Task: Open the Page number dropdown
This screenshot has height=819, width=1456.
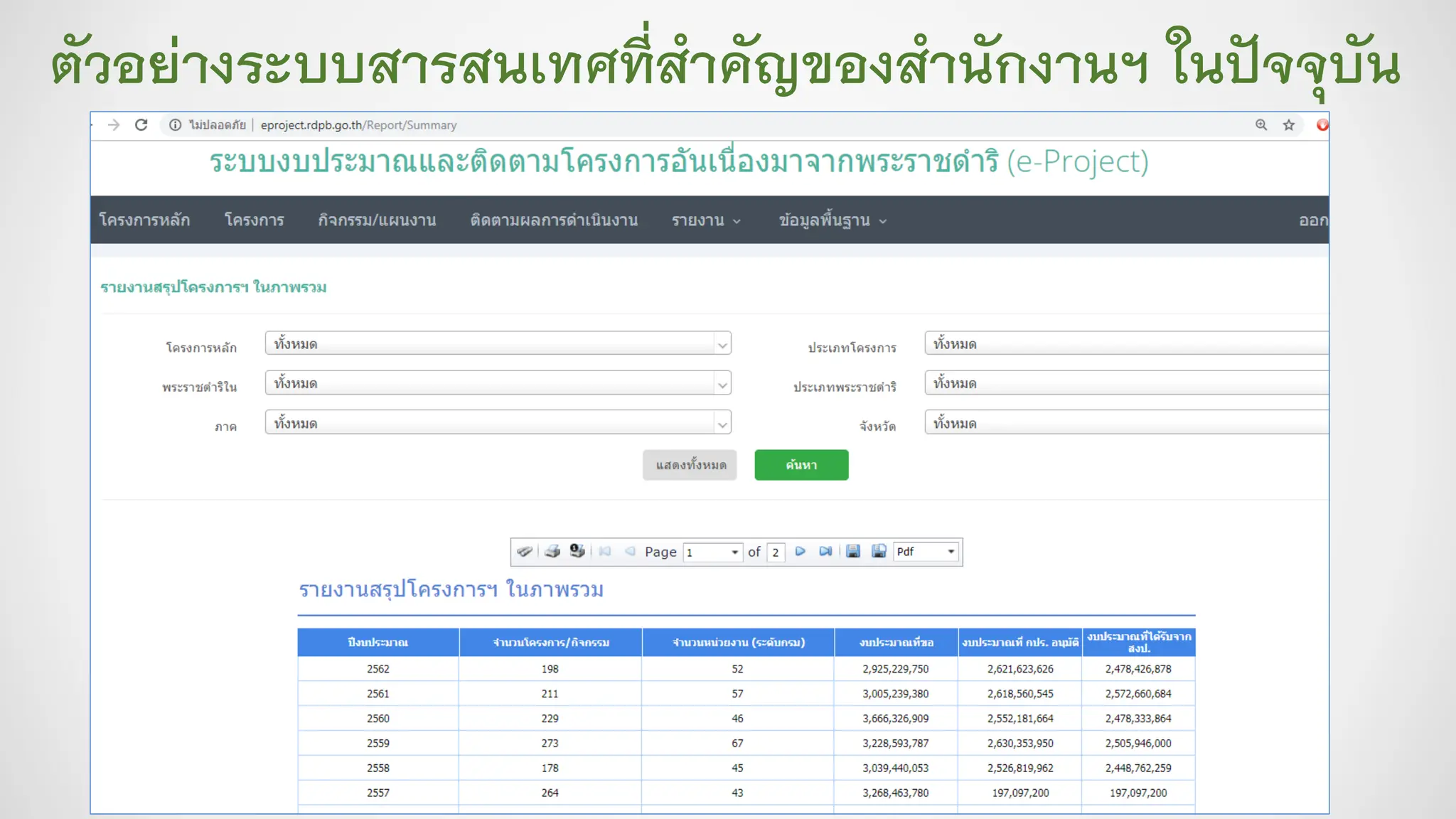Action: [713, 552]
